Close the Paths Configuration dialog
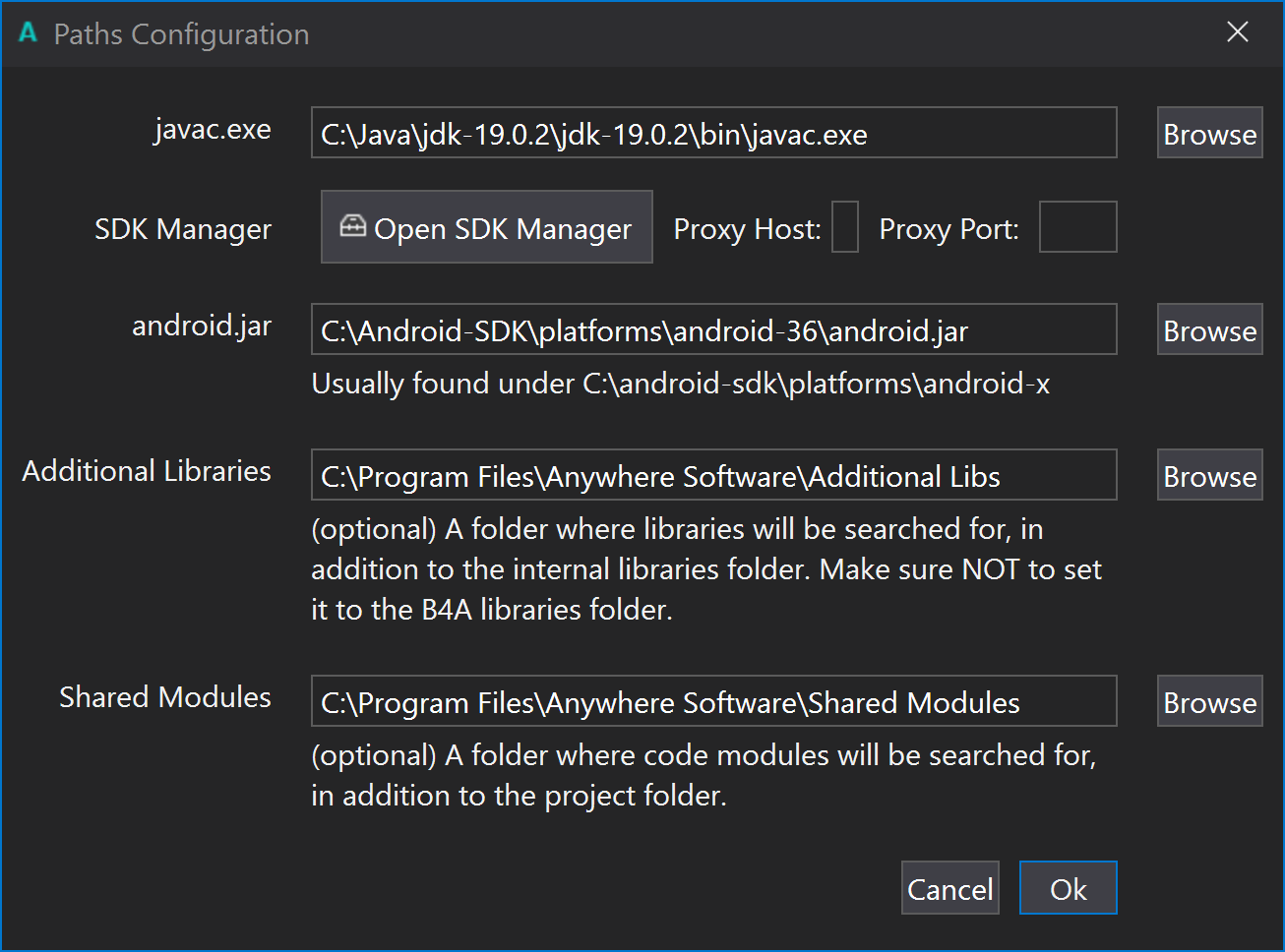 pos(1238,32)
